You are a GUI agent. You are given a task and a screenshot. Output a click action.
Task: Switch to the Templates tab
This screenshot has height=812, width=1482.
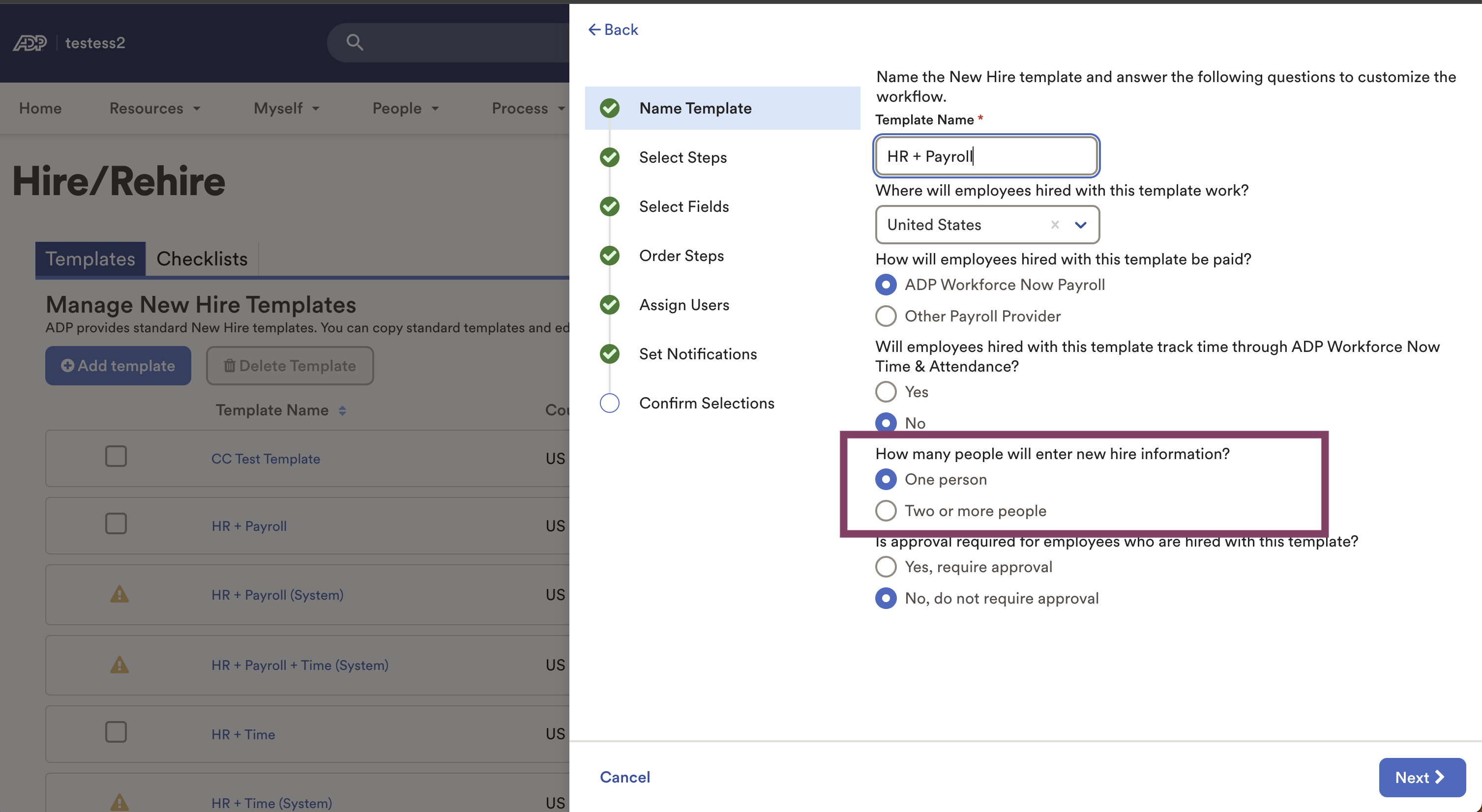(90, 259)
